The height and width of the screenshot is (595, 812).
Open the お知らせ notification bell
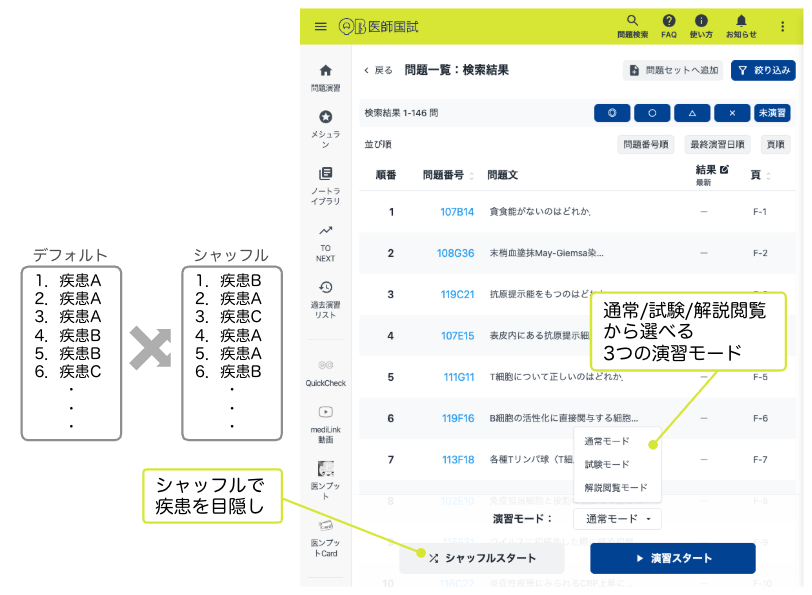click(741, 21)
